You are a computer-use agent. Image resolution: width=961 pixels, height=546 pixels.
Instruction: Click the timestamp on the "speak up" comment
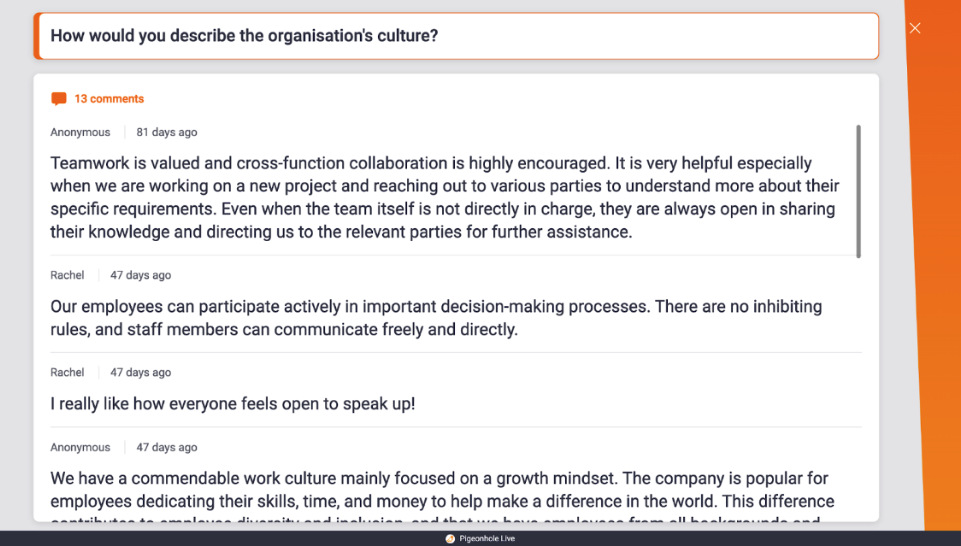pos(141,372)
